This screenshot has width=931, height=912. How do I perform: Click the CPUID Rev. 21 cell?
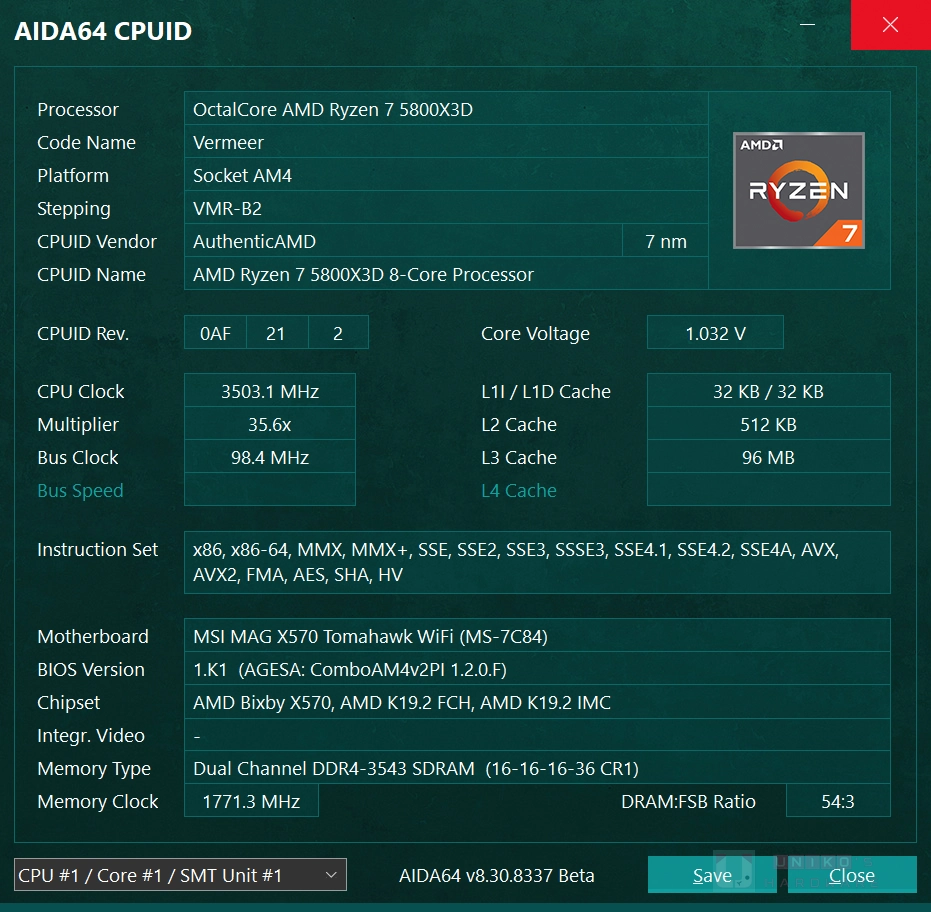click(x=276, y=333)
